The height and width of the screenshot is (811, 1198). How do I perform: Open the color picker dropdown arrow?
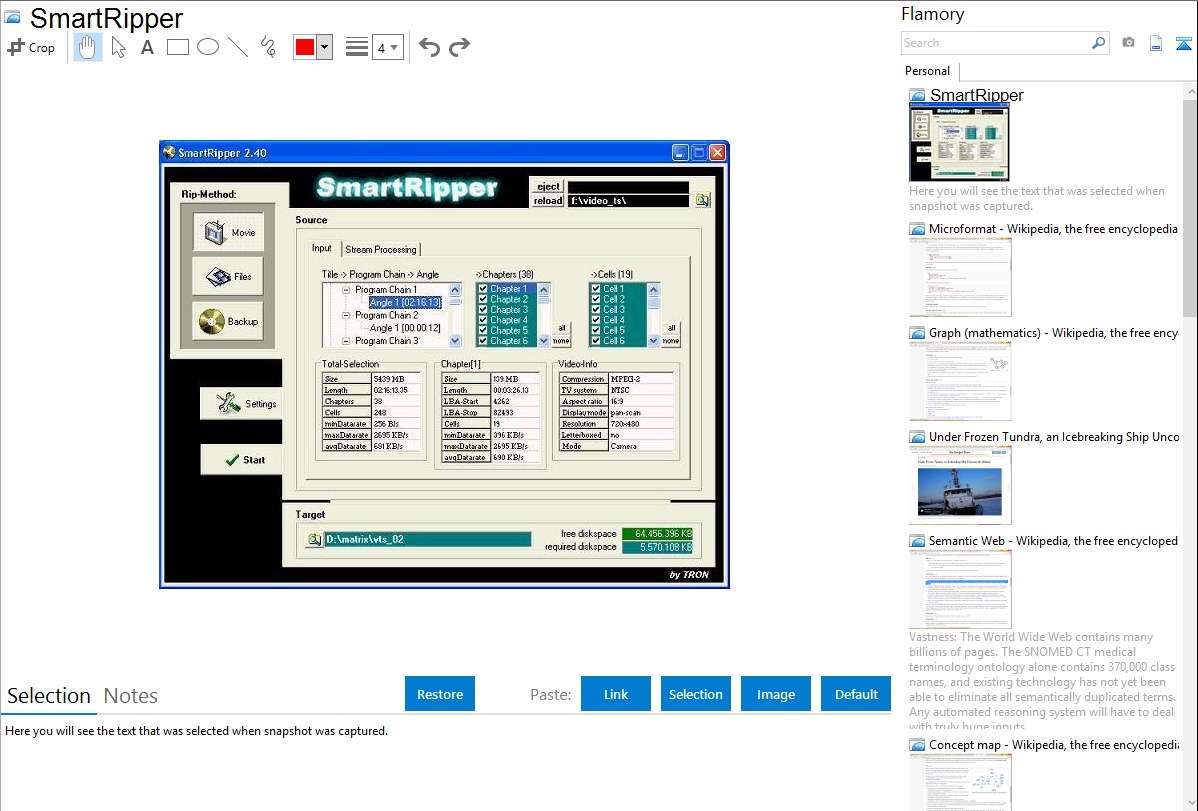coord(325,47)
